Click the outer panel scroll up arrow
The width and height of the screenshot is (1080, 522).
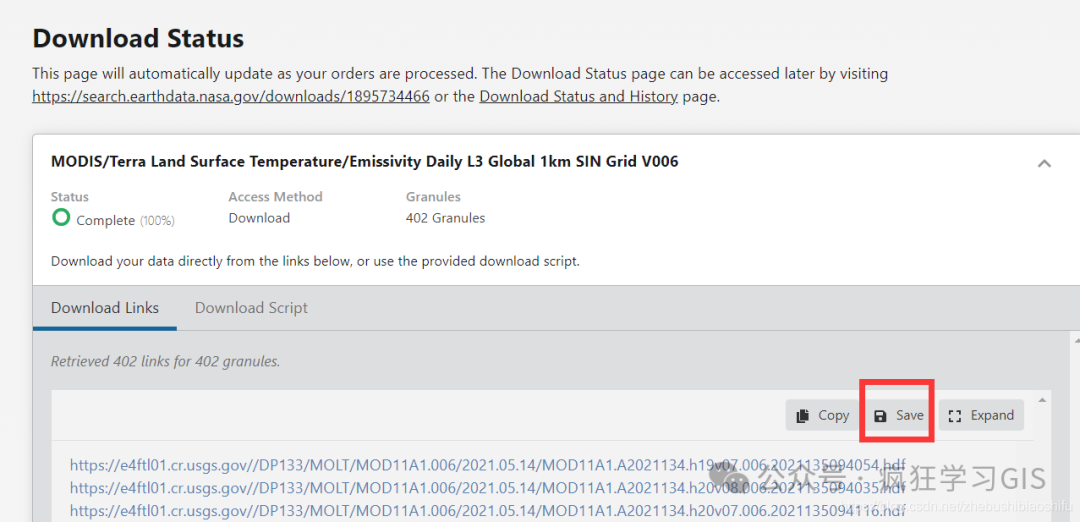tap(1075, 338)
